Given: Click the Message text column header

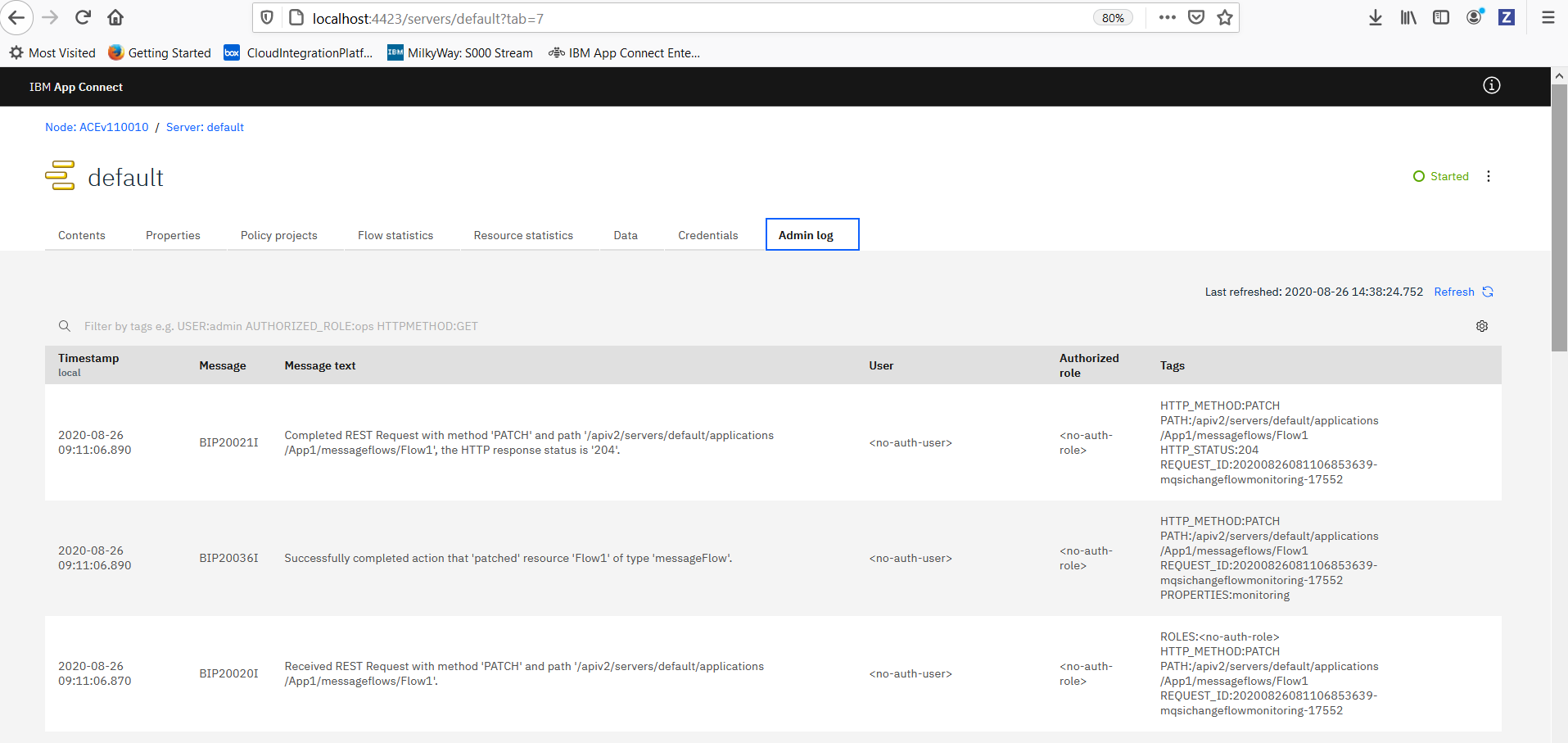Looking at the screenshot, I should 320,365.
